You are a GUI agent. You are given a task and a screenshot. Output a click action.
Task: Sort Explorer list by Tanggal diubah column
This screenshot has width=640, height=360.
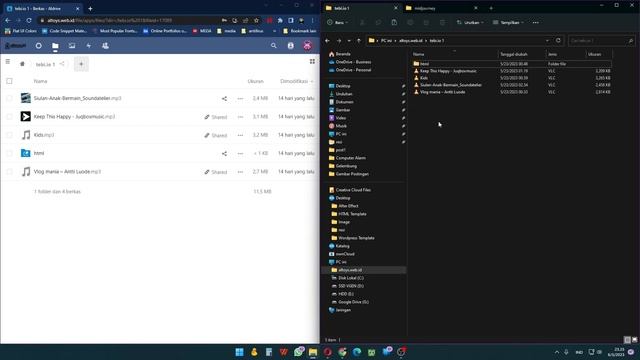pos(513,54)
